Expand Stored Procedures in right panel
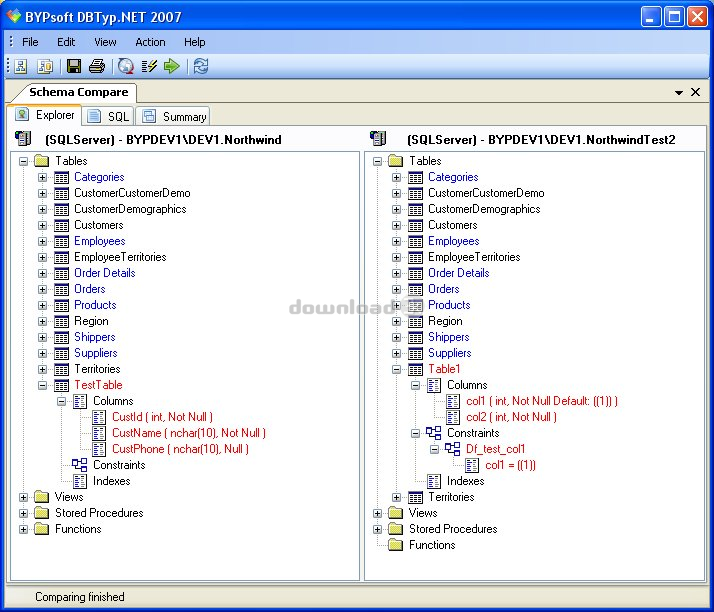714x612 pixels. pyautogui.click(x=378, y=529)
